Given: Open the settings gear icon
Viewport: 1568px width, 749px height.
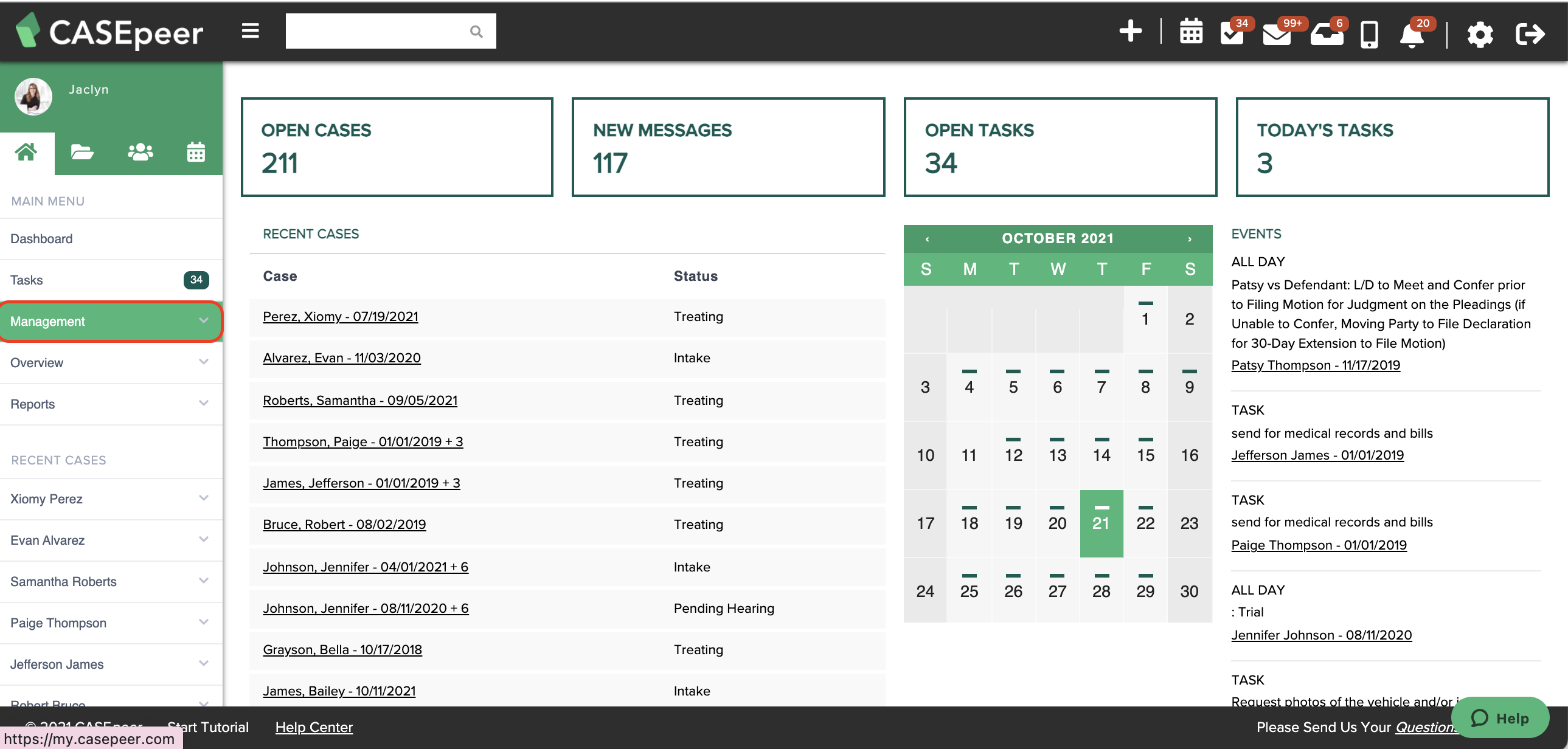Looking at the screenshot, I should click(x=1479, y=34).
